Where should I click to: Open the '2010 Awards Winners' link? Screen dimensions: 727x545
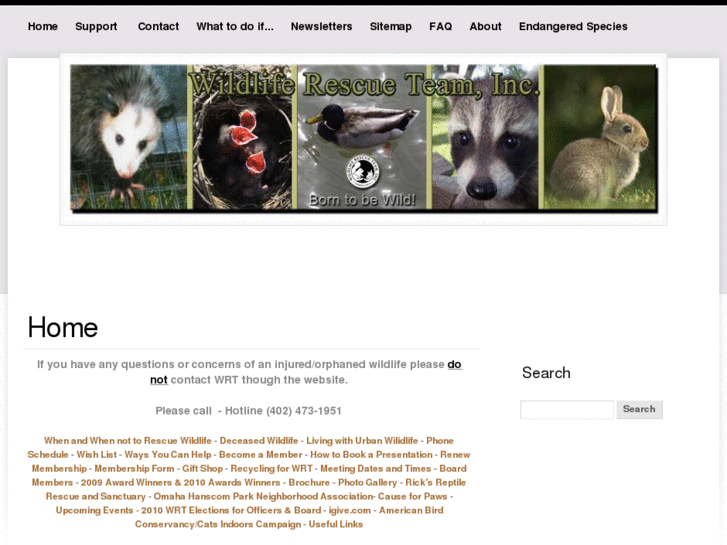pyautogui.click(x=232, y=482)
